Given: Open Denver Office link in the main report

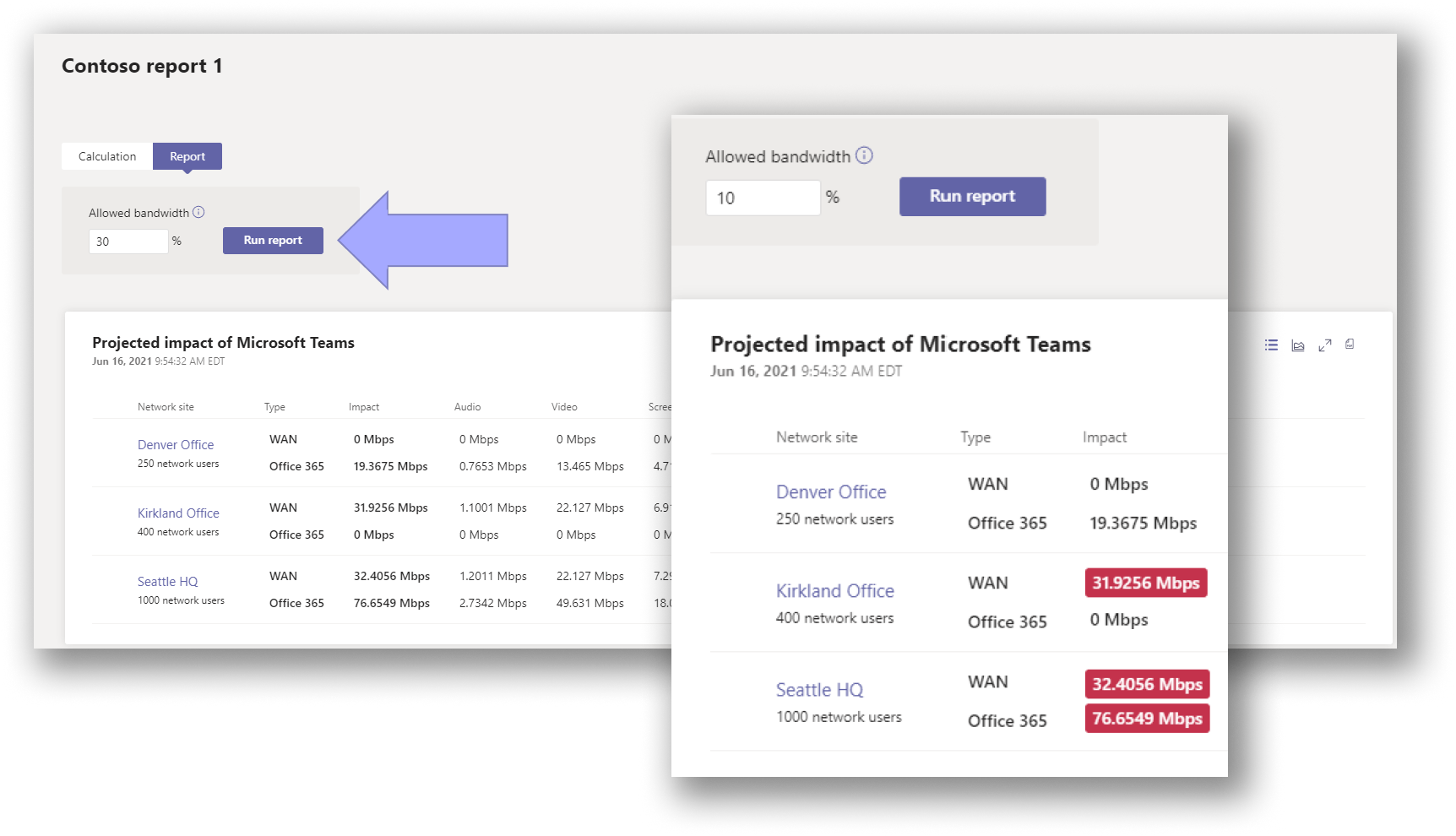Looking at the screenshot, I should coord(176,445).
